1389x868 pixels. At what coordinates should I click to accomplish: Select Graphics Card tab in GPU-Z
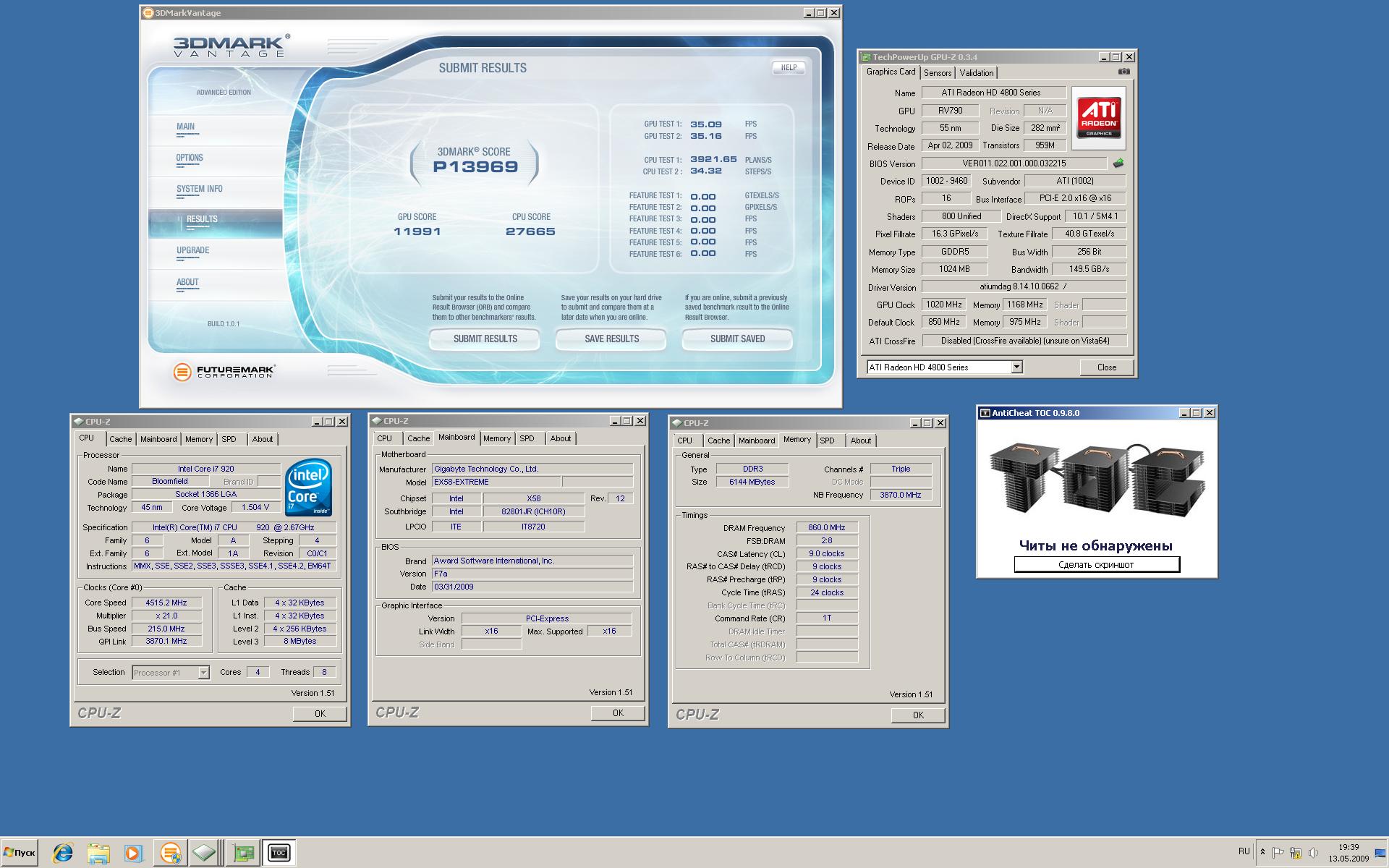tap(891, 72)
